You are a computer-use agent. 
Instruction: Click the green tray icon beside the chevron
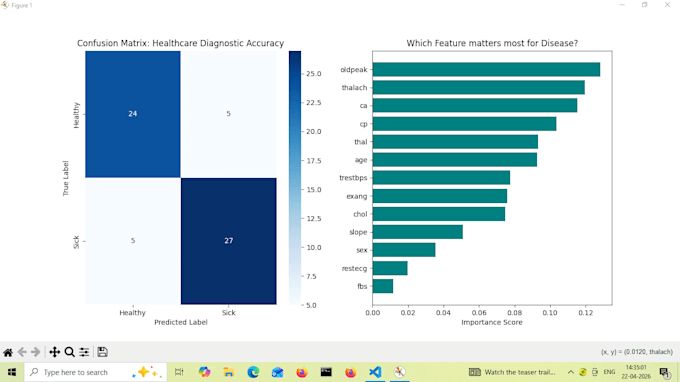(x=583, y=372)
